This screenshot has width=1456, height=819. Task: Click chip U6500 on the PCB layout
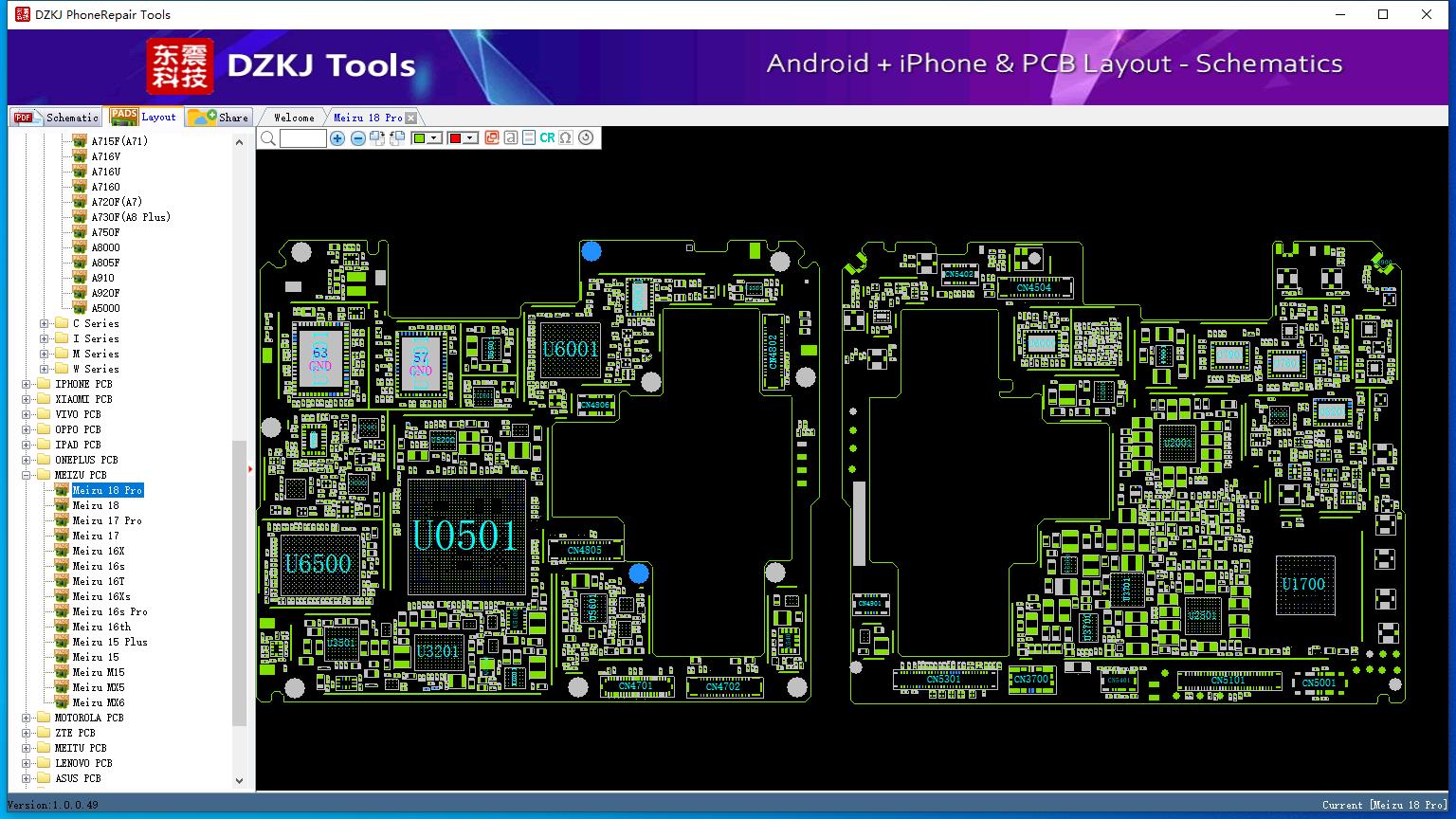[318, 564]
